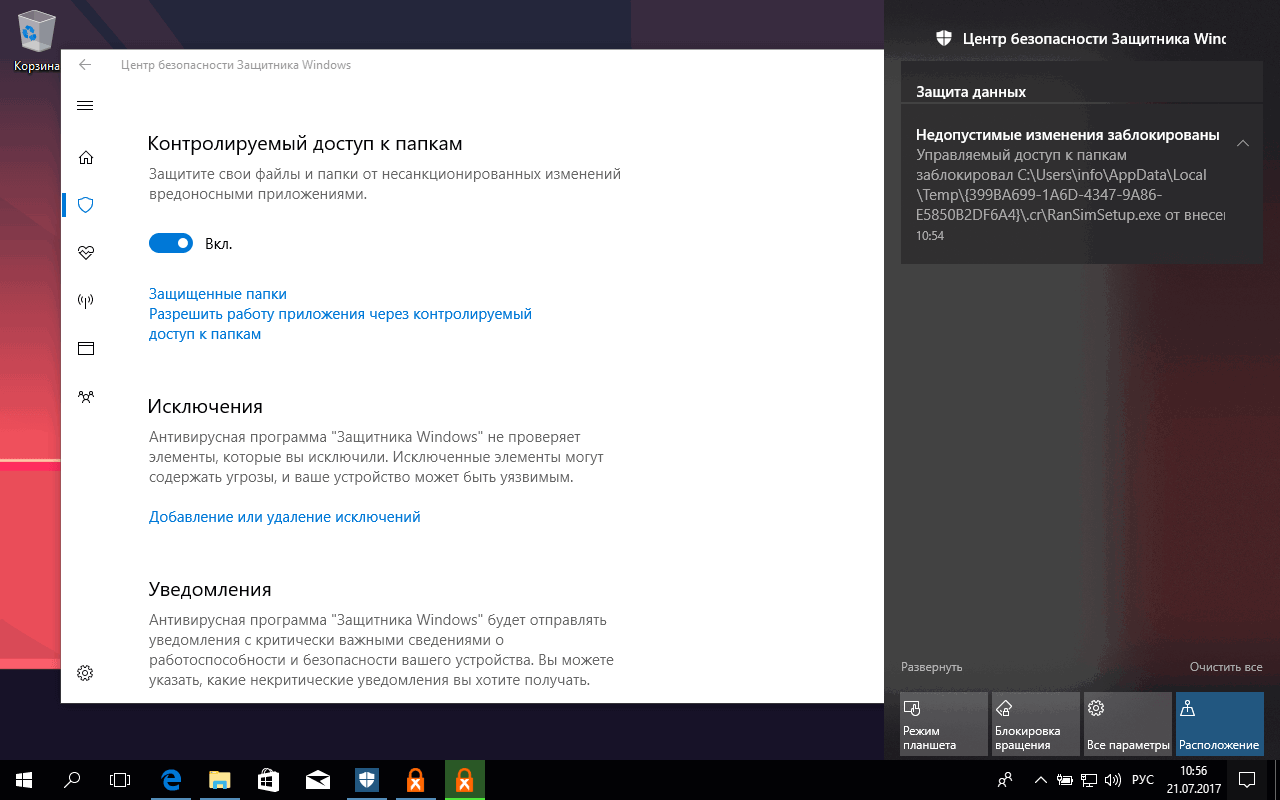Screen dimensions: 1280x800
Task: Click the battery icon in system tray
Action: (1065, 779)
